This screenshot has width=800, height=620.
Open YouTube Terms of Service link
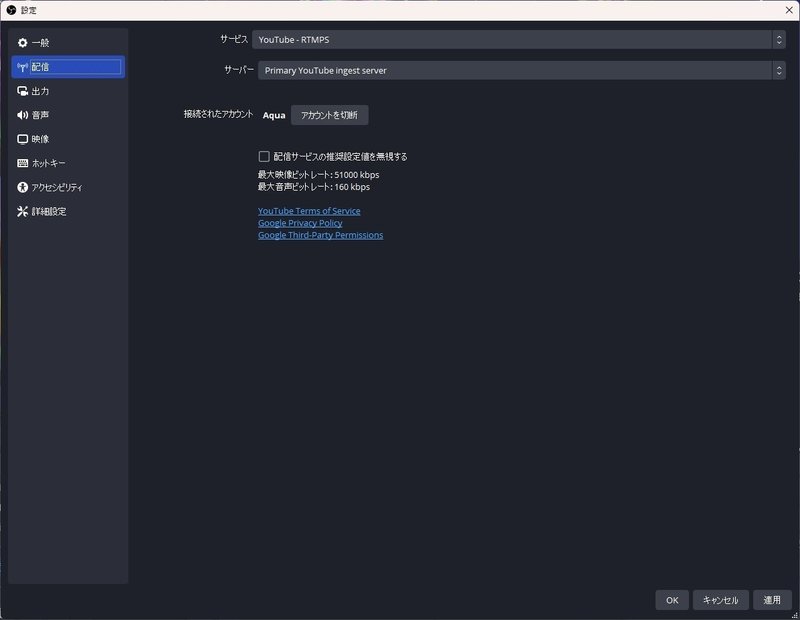tap(309, 211)
